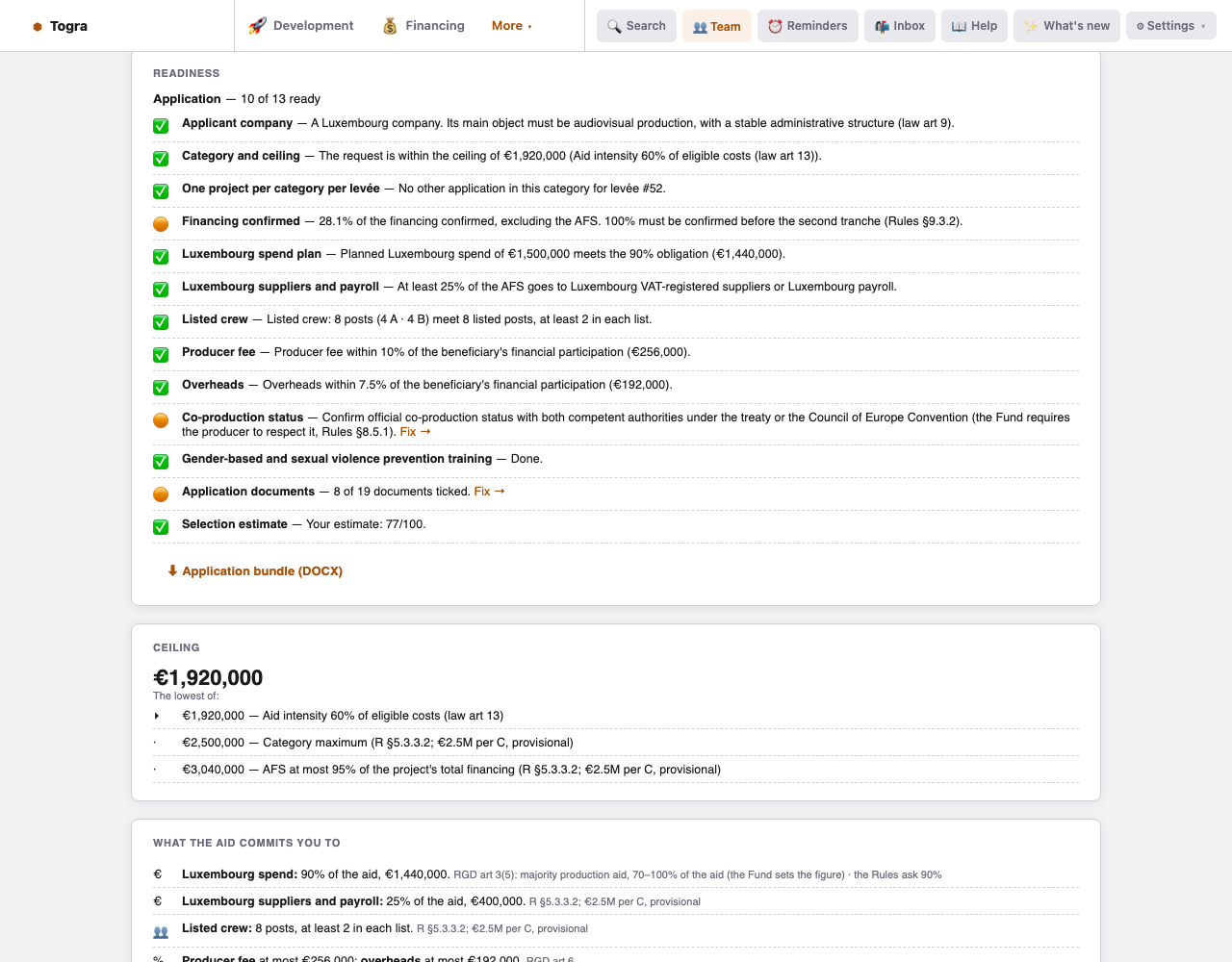
Task: Click the rocket icon beside Development
Action: tap(257, 26)
